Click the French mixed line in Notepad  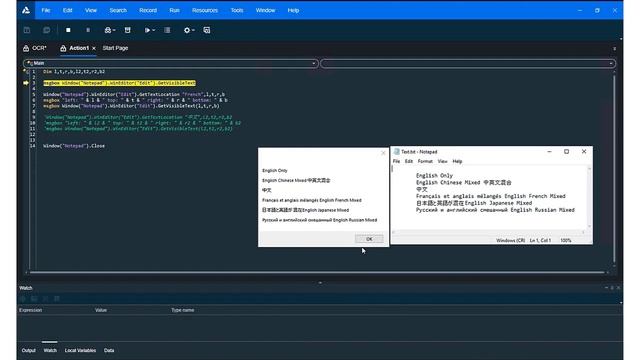tap(491, 196)
